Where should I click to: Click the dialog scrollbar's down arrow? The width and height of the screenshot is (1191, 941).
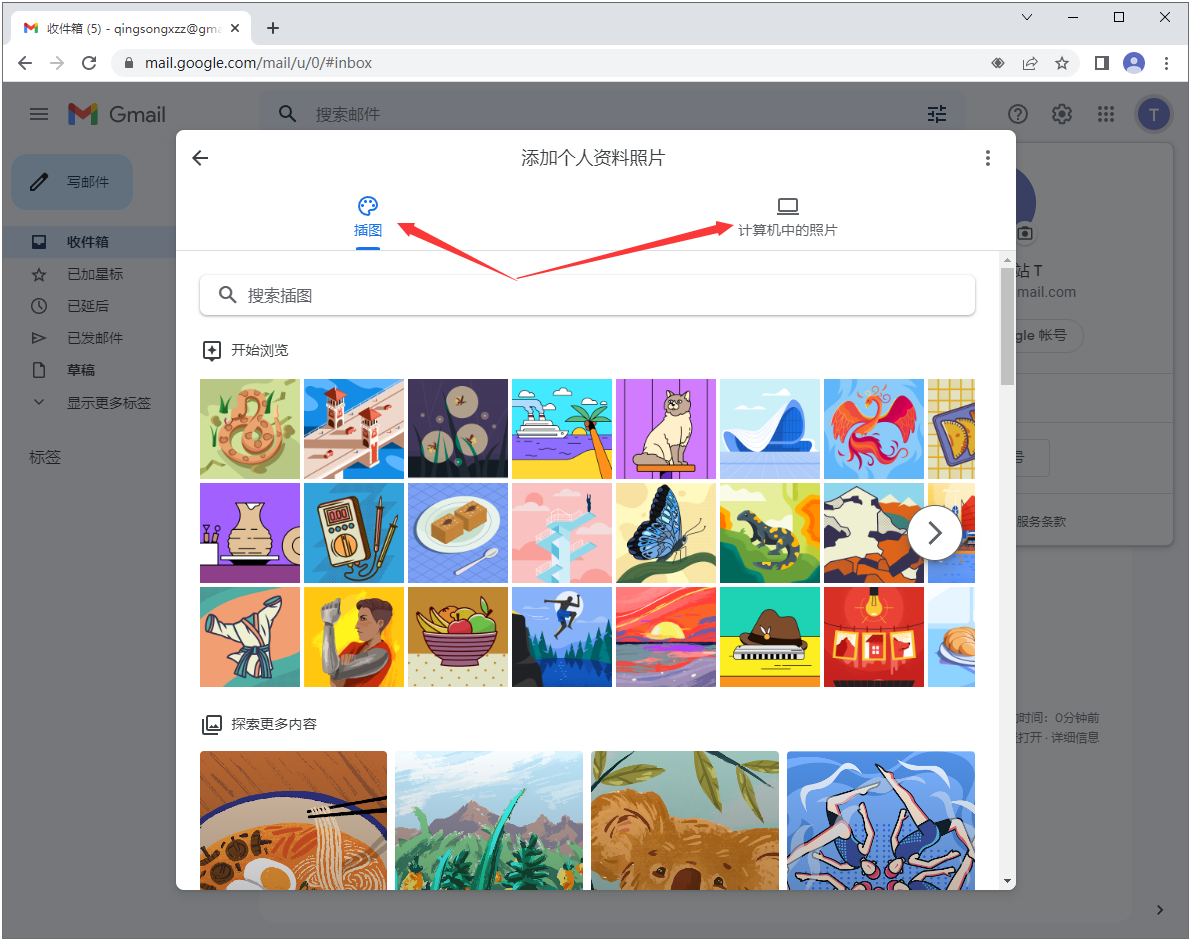pos(1007,881)
